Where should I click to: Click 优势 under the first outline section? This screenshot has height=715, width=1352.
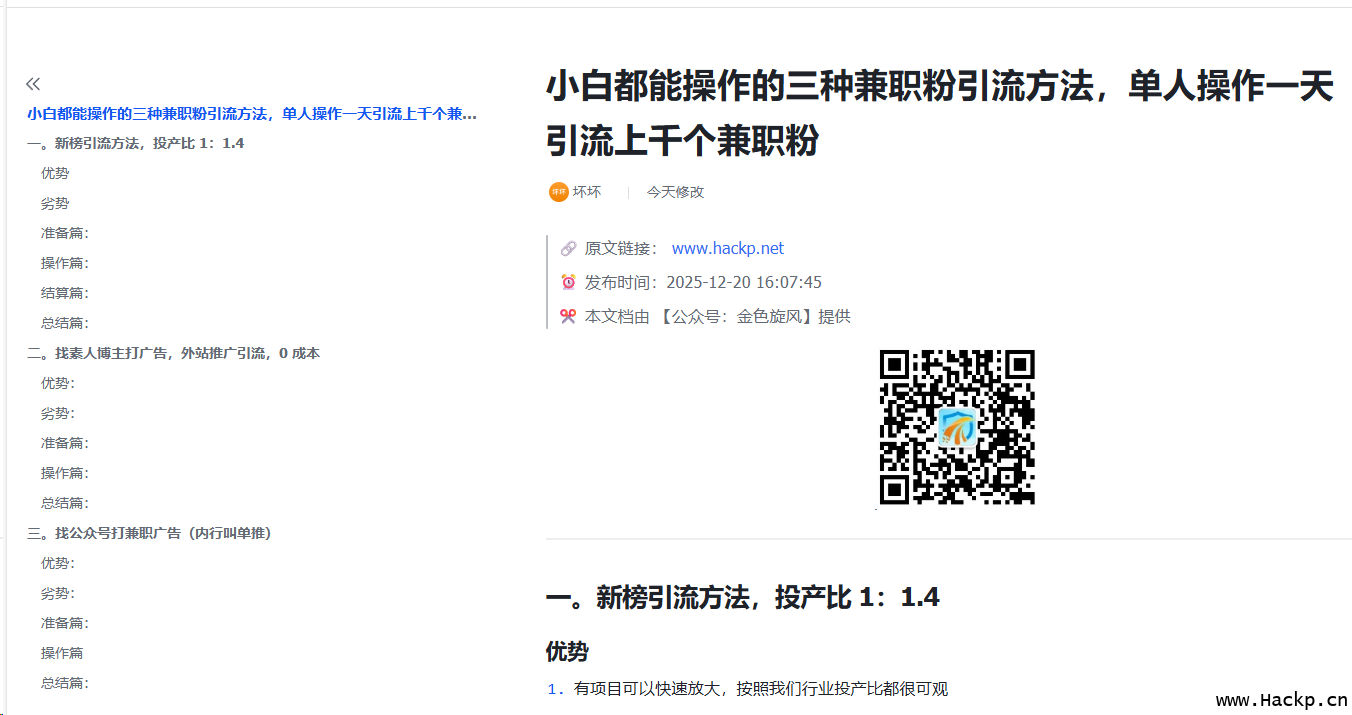[55, 173]
